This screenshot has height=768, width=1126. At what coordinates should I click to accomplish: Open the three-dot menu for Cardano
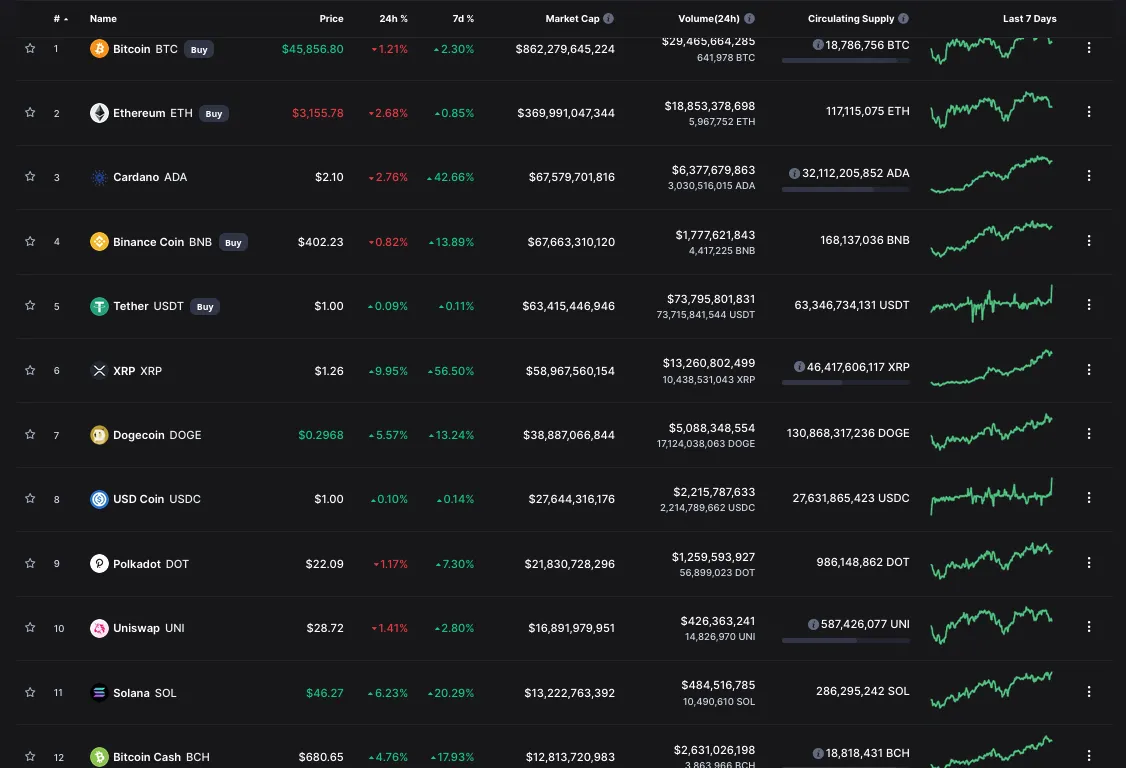1089,175
